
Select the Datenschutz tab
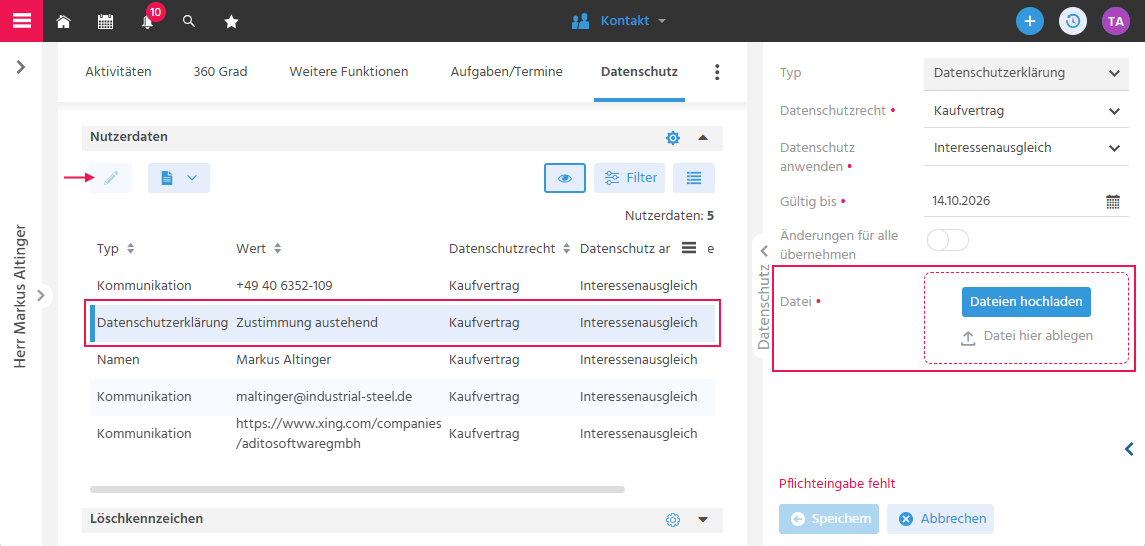pos(639,72)
